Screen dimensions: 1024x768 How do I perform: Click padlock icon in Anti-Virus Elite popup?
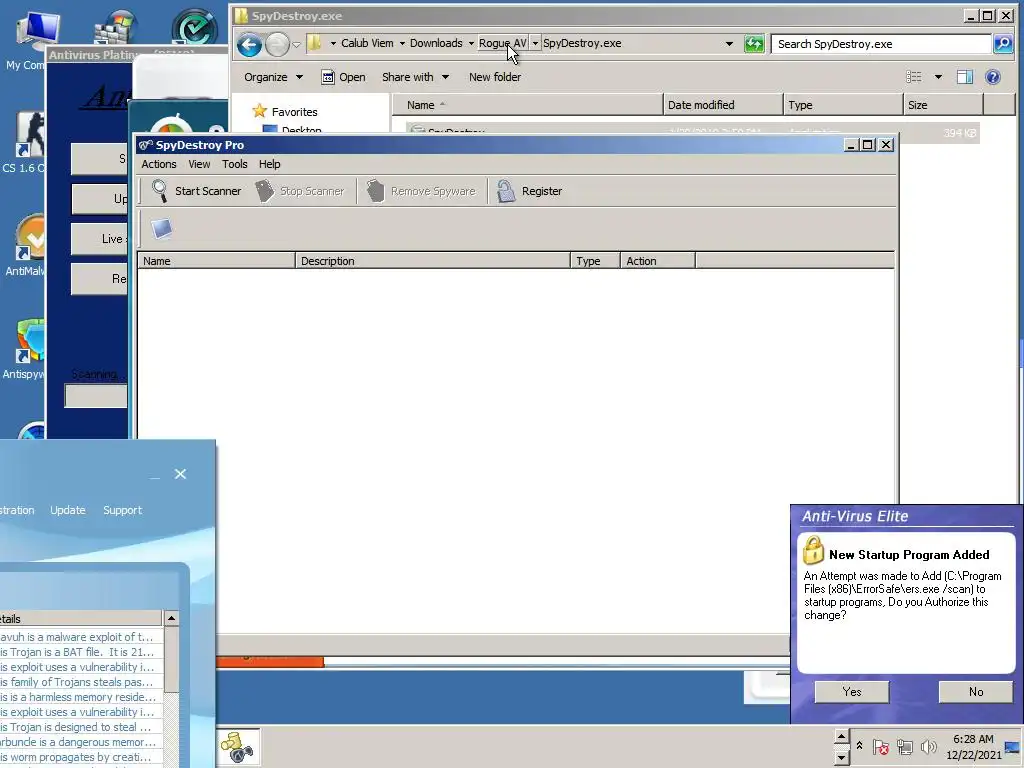[x=813, y=550]
